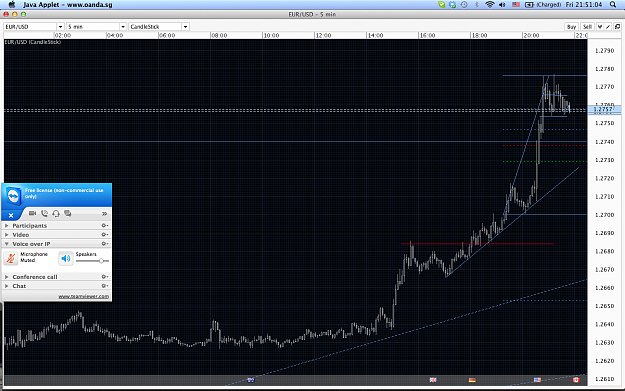Open the TeamViewer video camera panel
625x391 pixels.
click(32, 214)
